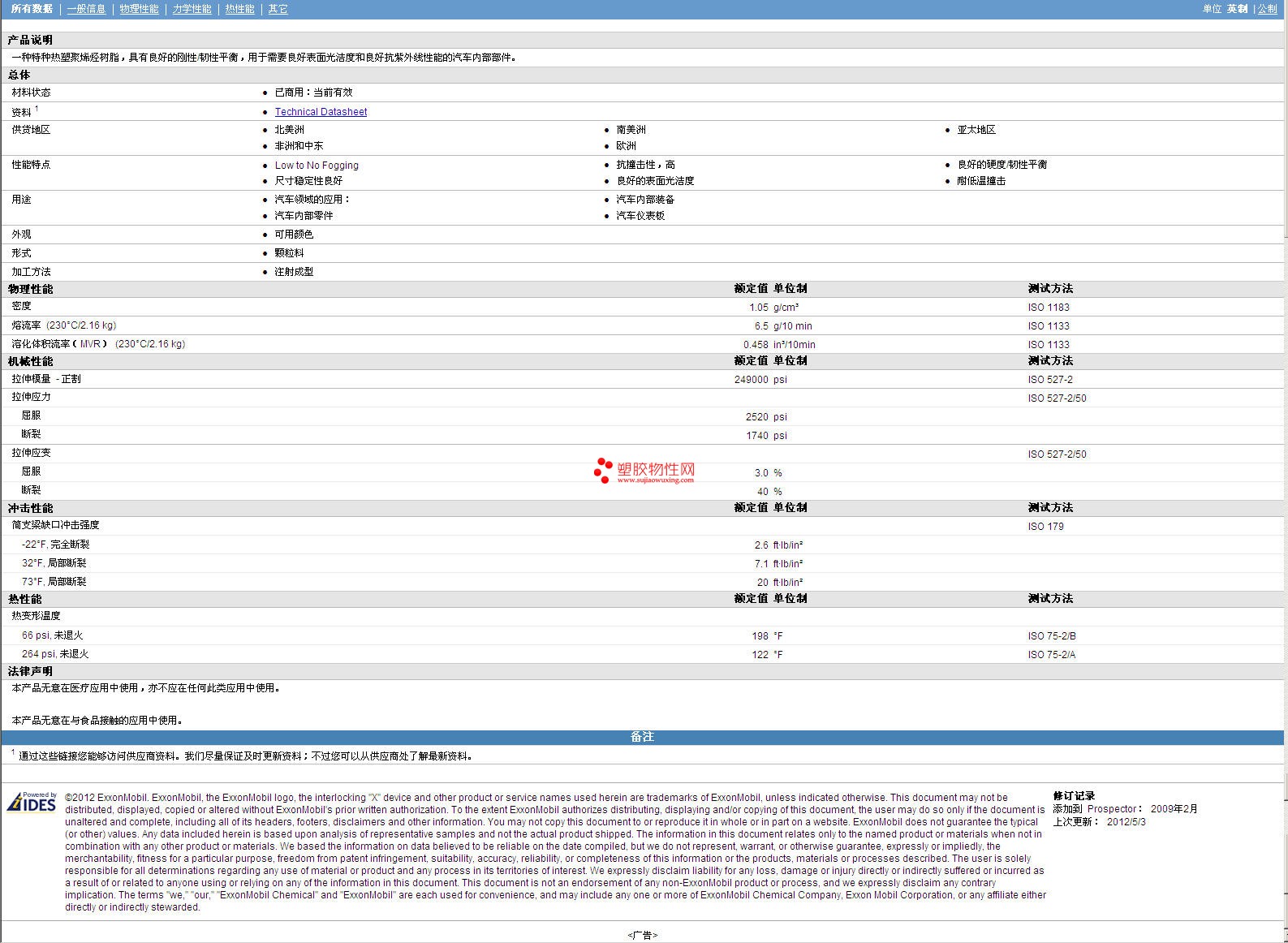Image resolution: width=1288 pixels, height=943 pixels.
Task: Click the 塑胶物性网 logo text
Action: 656,469
